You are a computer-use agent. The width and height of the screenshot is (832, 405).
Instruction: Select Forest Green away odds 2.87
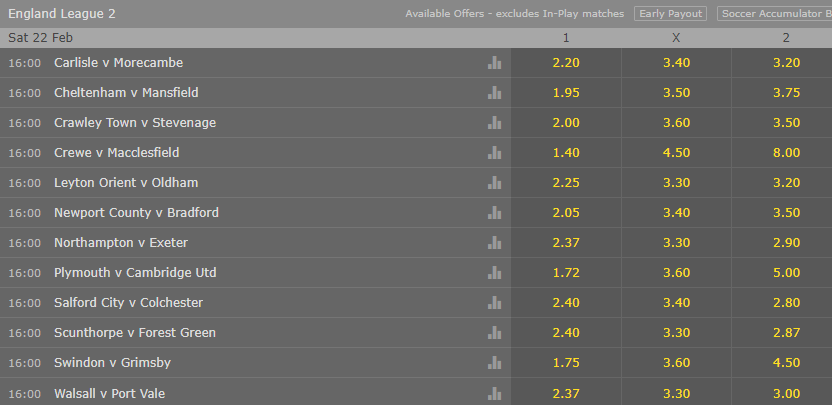tap(786, 333)
